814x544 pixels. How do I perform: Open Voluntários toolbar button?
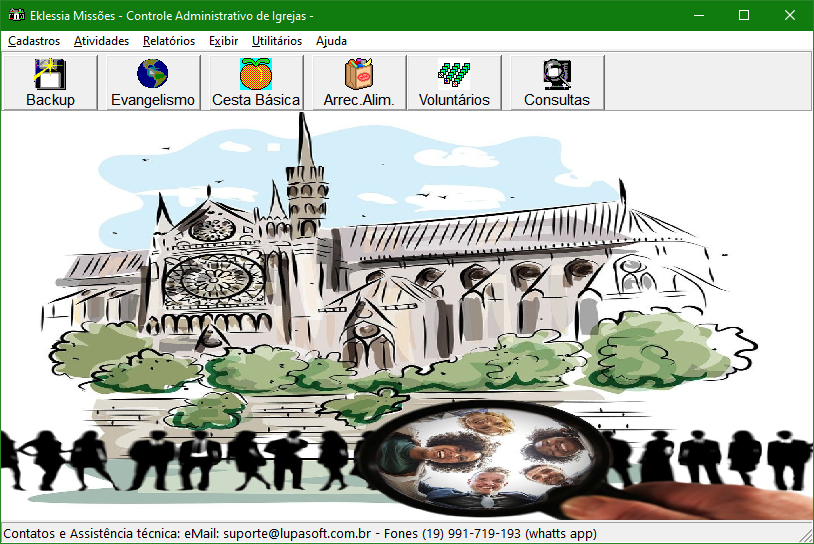click(454, 83)
